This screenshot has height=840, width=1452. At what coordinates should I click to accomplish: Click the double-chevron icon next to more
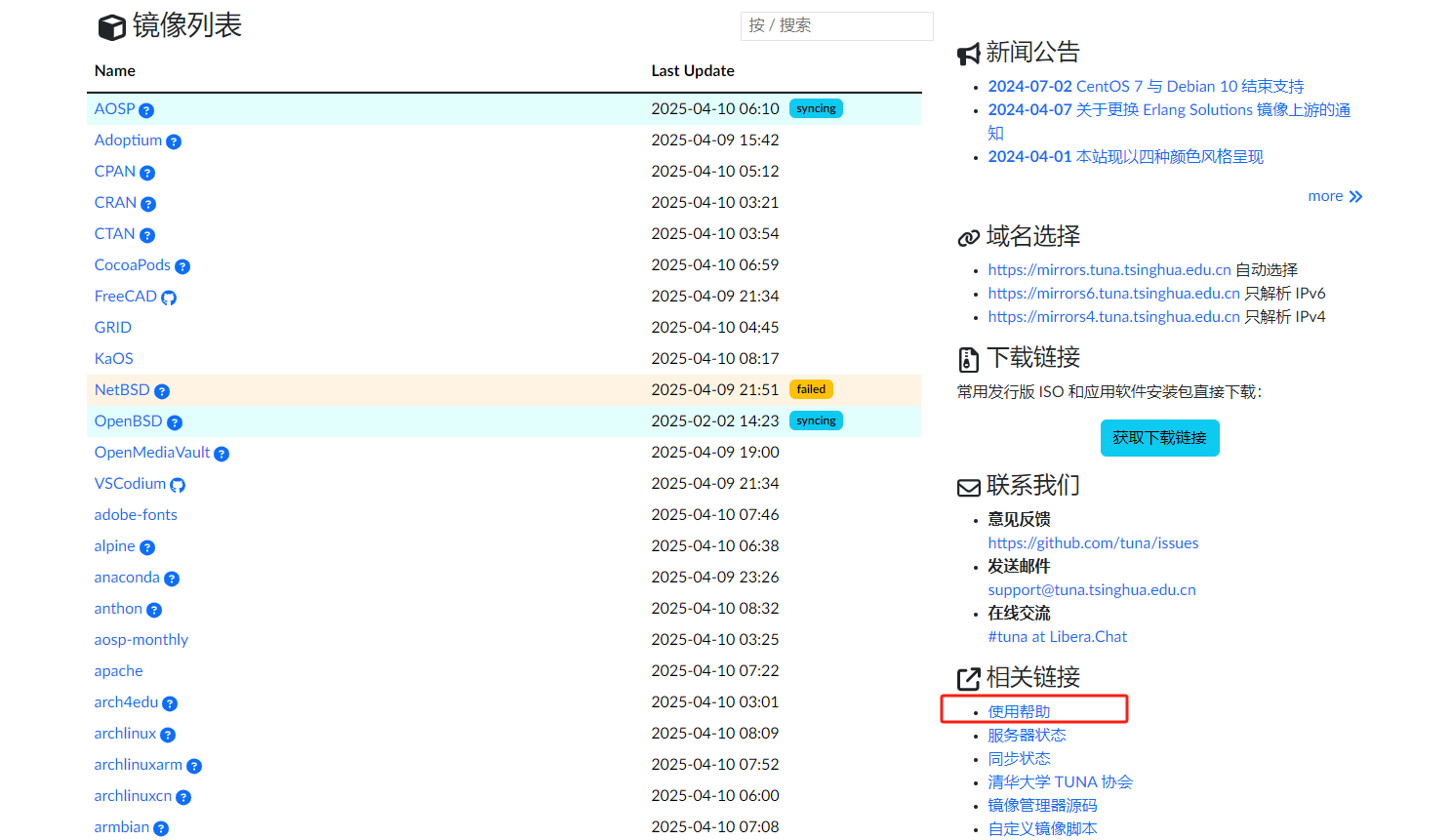1355,197
